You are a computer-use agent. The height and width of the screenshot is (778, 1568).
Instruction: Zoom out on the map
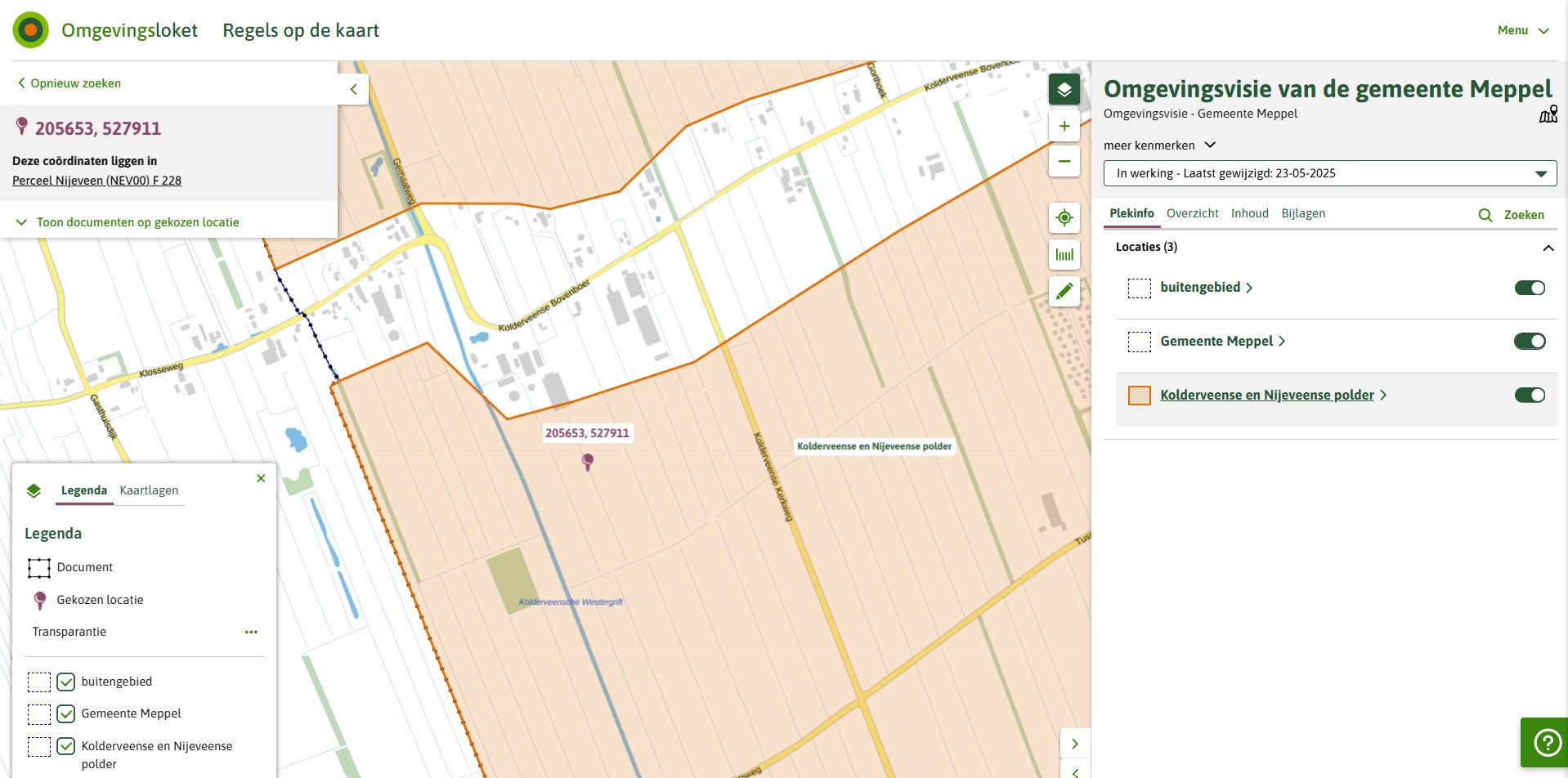point(1064,161)
